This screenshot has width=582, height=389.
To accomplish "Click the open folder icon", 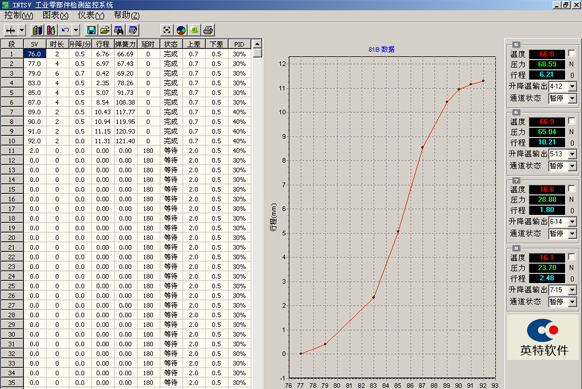I will 105,30.
